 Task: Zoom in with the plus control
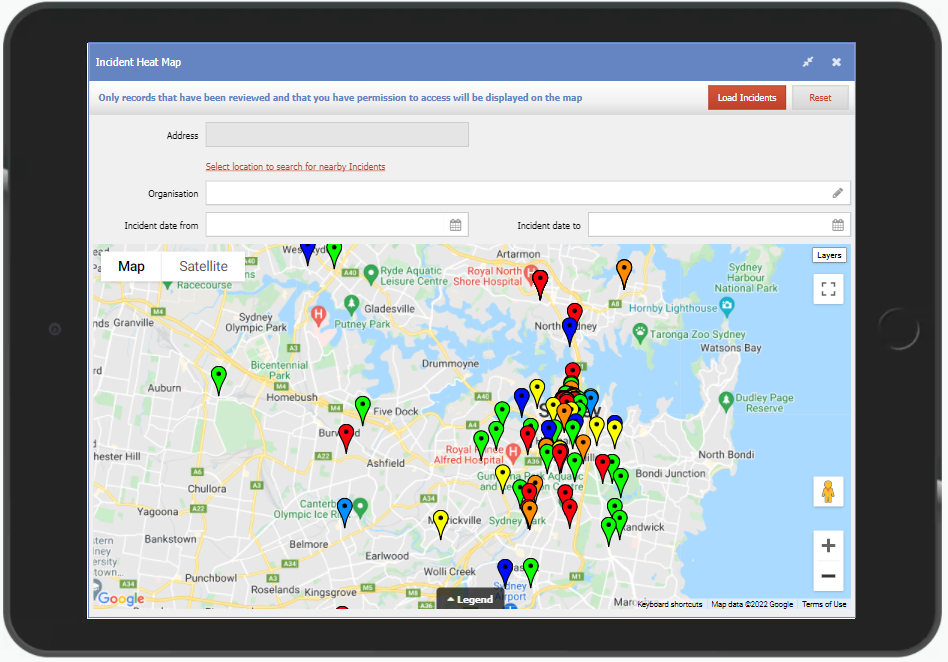point(828,545)
